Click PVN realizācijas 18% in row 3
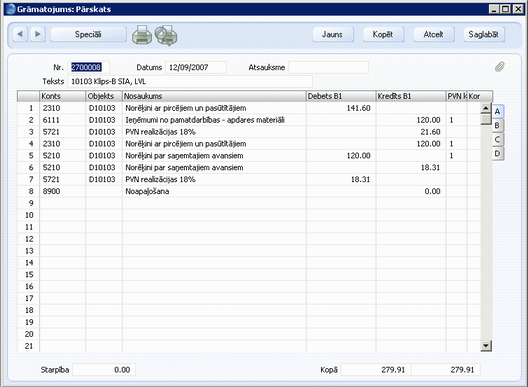This screenshot has width=528, height=387. [214, 132]
